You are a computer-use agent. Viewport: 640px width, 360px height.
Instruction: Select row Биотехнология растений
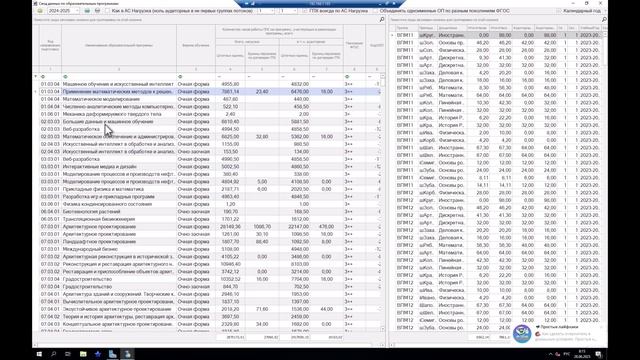(x=210, y=211)
